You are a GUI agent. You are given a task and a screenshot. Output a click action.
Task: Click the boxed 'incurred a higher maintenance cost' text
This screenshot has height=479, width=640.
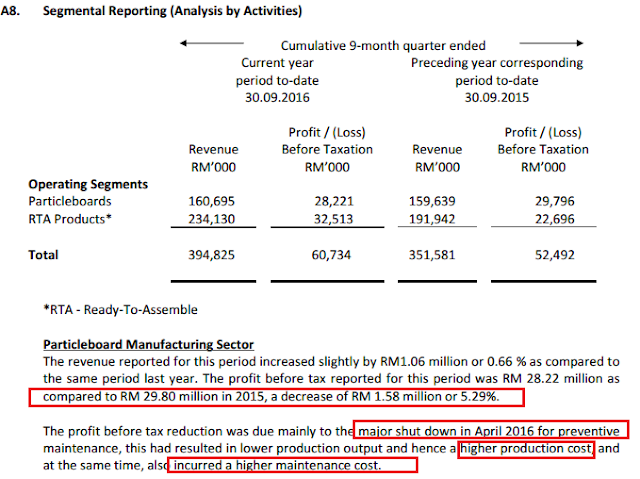tap(277, 466)
